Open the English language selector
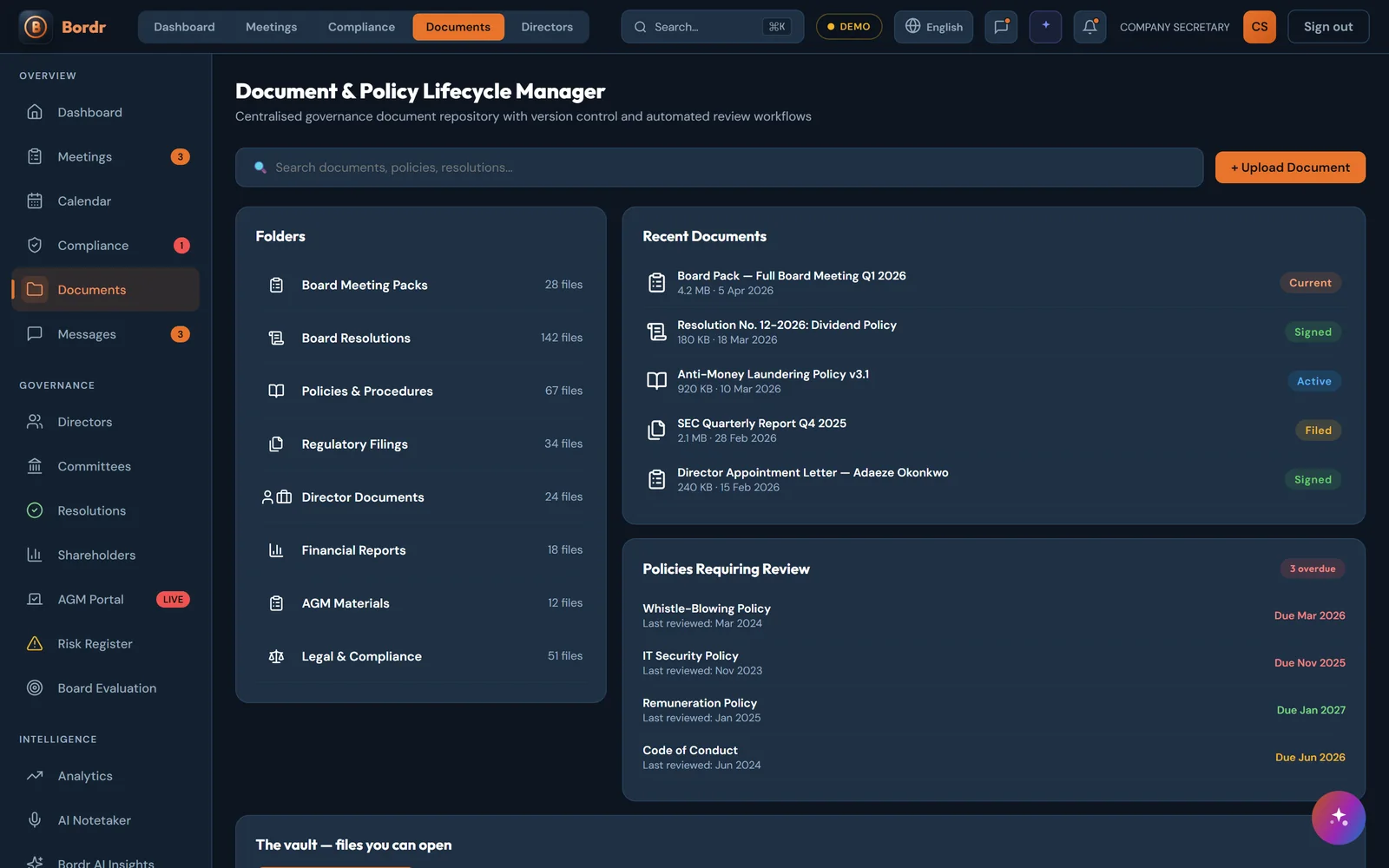 933,27
